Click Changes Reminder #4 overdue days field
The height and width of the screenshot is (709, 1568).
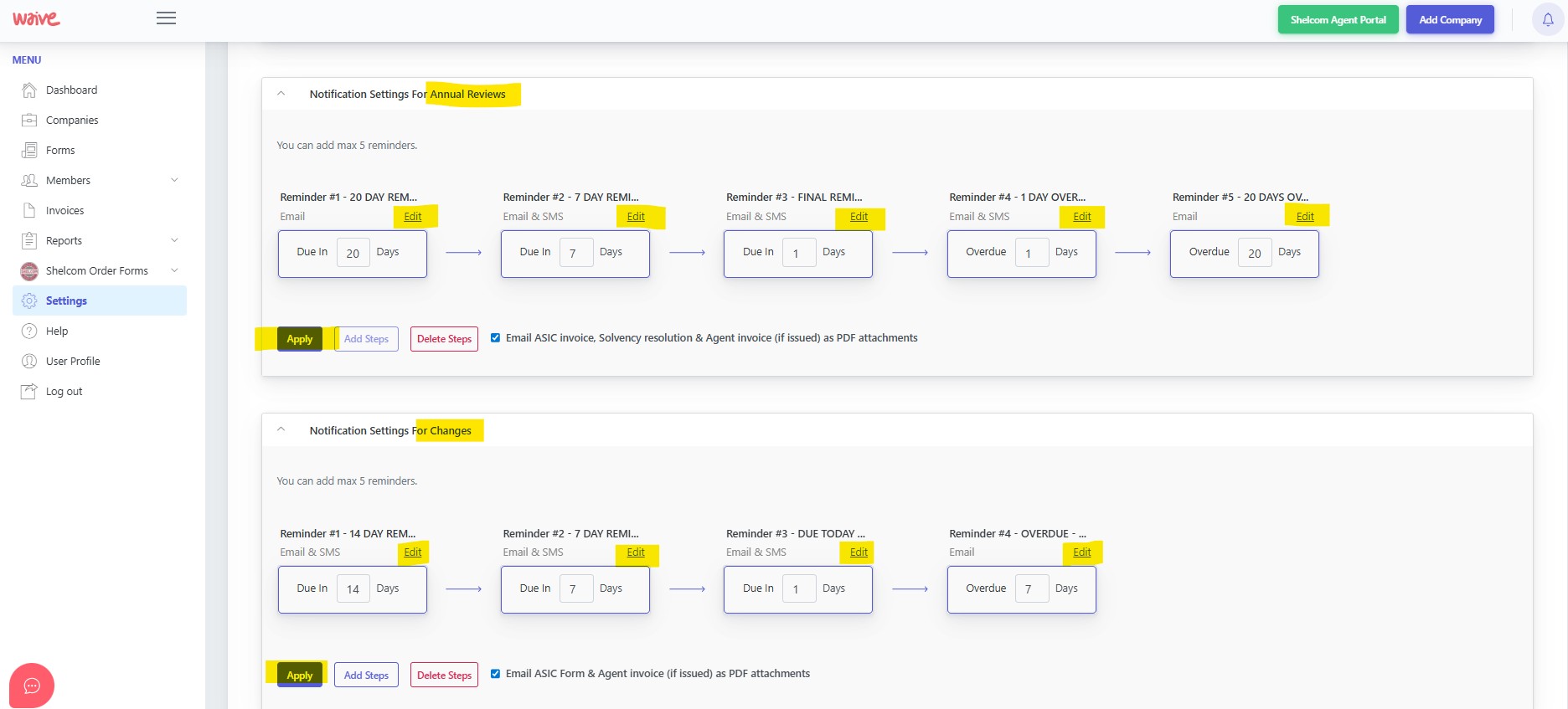pos(1032,588)
